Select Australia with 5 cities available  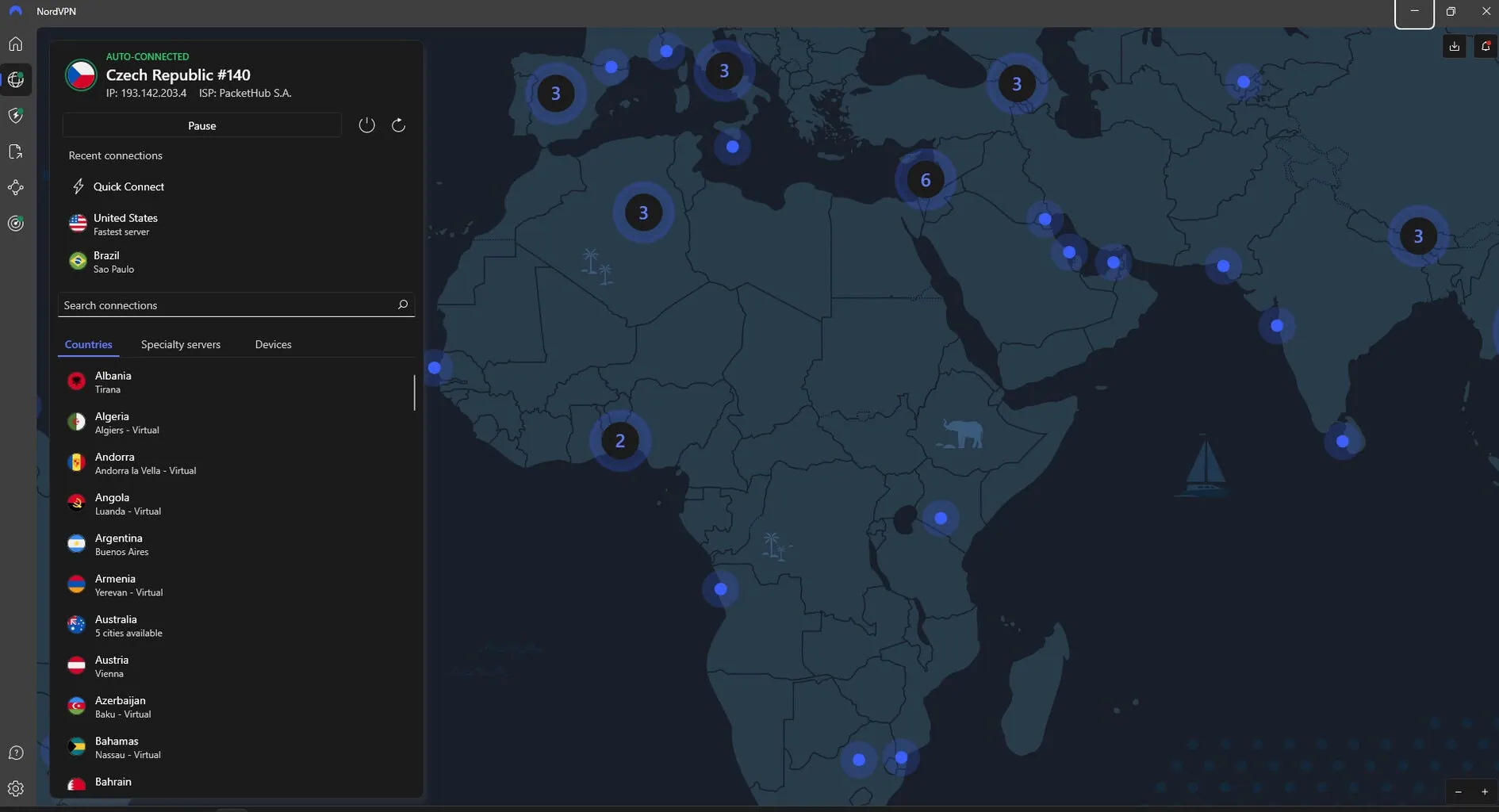tap(128, 626)
